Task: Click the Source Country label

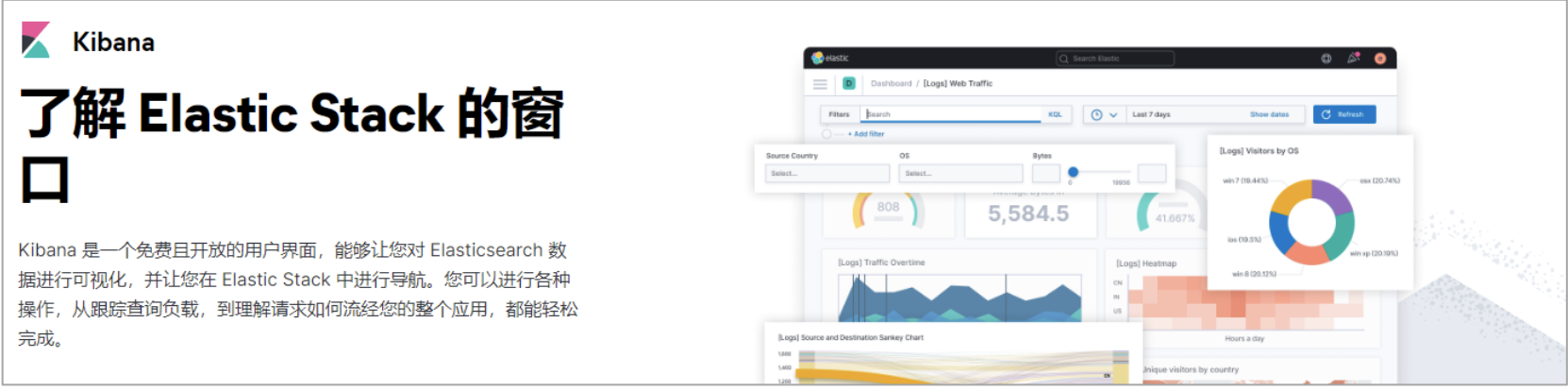Action: 792,156
